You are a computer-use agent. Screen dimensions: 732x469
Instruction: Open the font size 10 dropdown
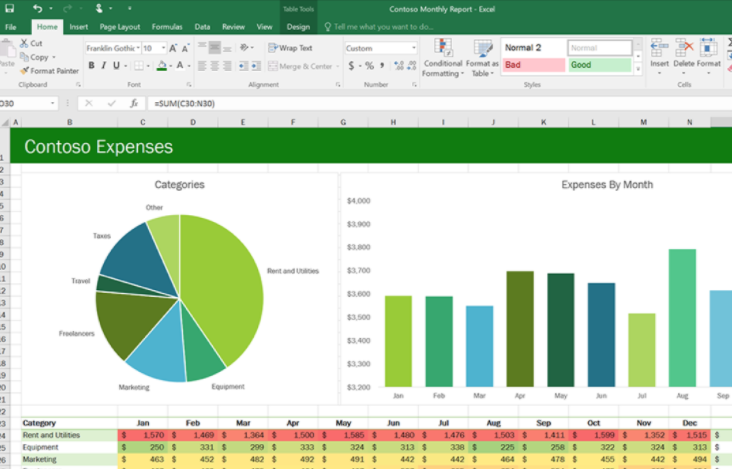point(163,48)
